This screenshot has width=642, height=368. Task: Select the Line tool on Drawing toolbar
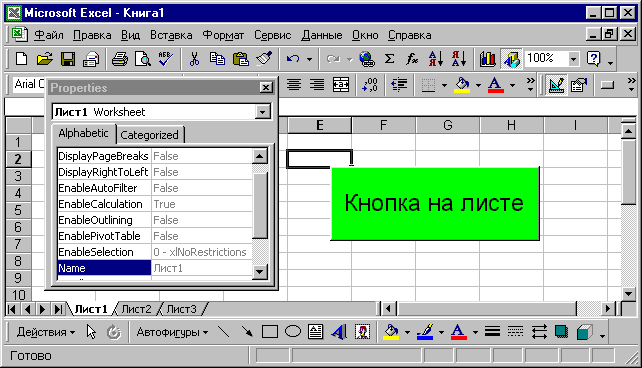point(224,332)
